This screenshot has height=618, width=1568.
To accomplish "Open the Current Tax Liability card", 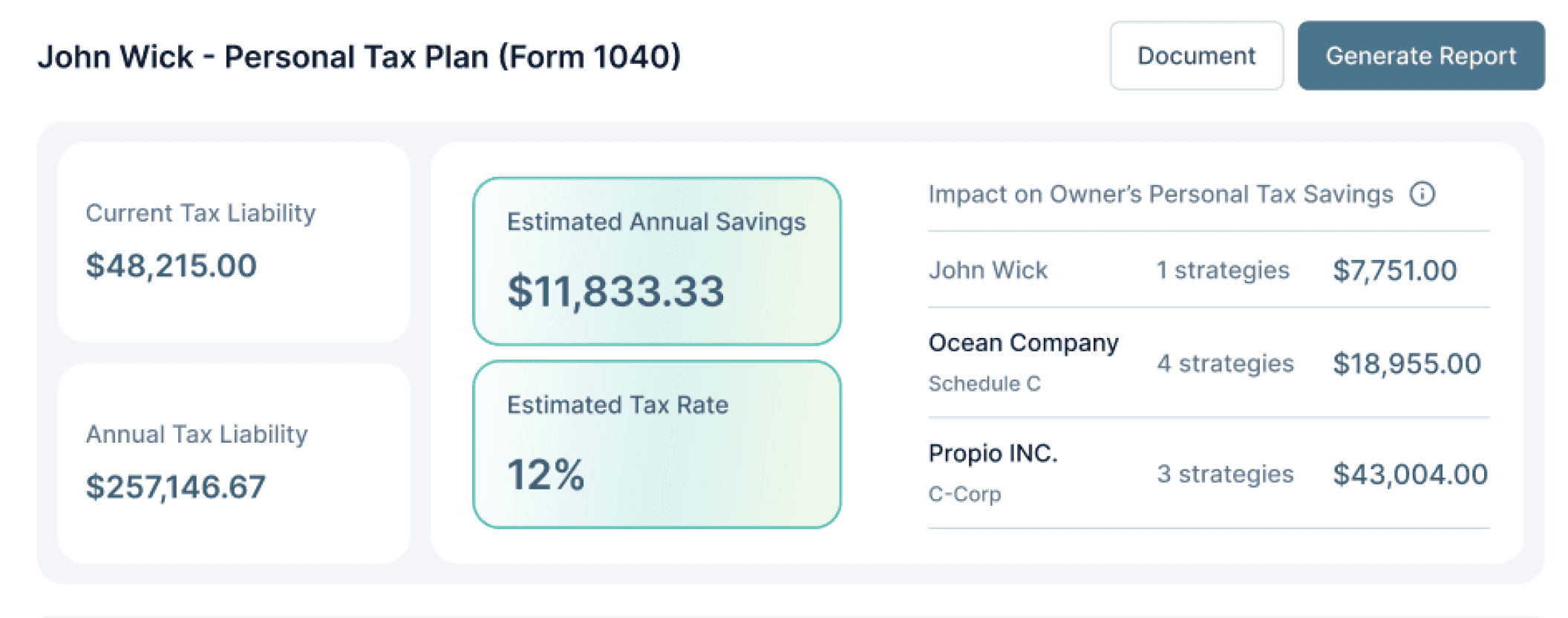I will pos(234,242).
